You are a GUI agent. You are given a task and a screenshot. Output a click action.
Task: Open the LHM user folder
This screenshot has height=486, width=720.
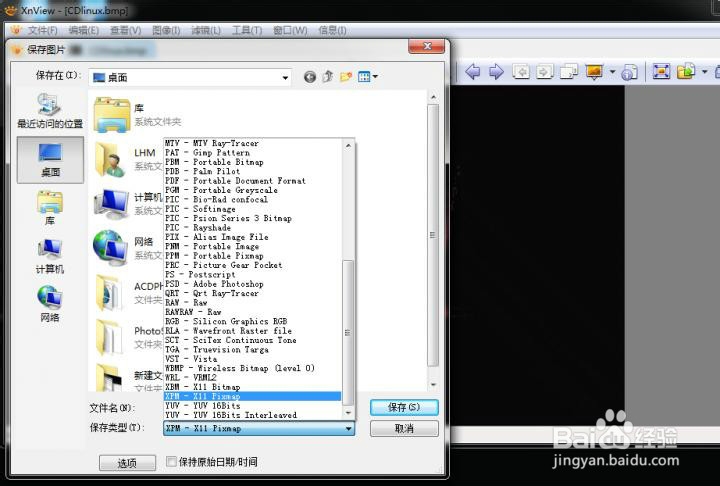[x=129, y=159]
